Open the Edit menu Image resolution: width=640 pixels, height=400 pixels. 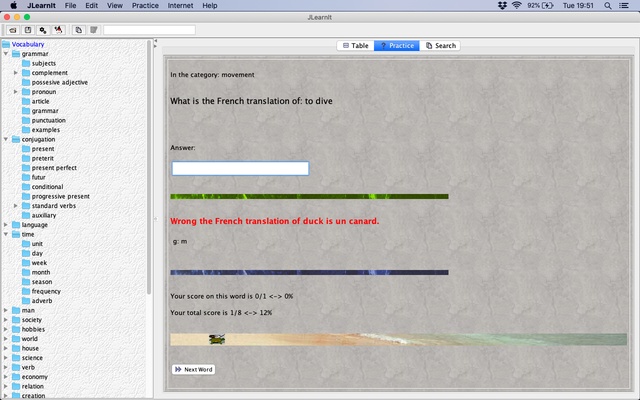tap(91, 5)
